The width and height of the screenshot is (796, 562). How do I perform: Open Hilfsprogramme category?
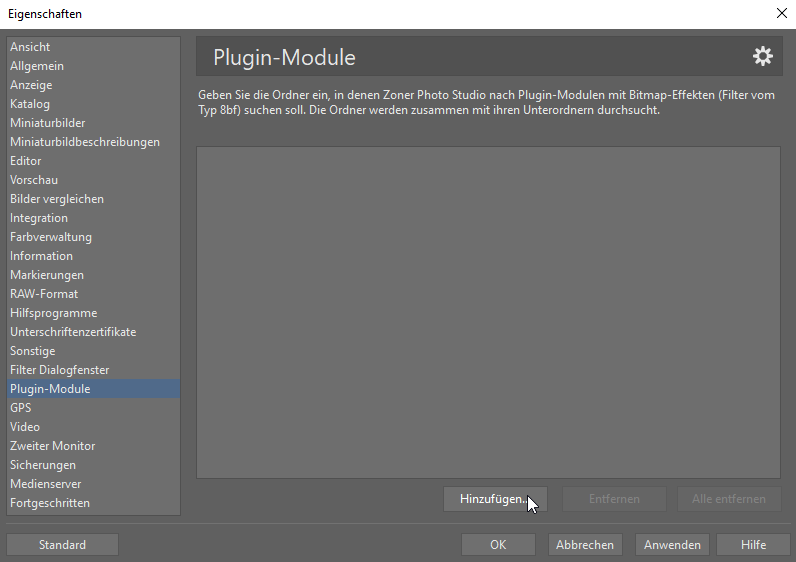click(x=93, y=313)
